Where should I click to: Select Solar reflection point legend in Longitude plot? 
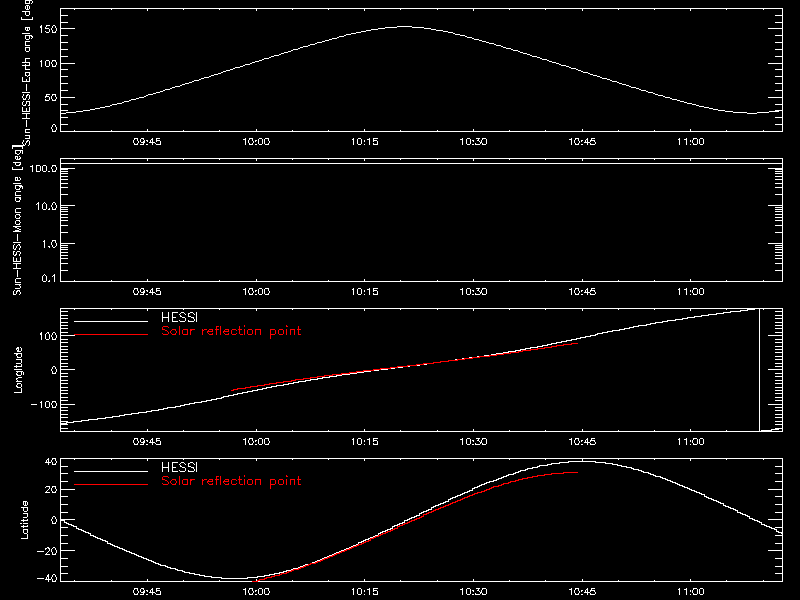point(231,331)
